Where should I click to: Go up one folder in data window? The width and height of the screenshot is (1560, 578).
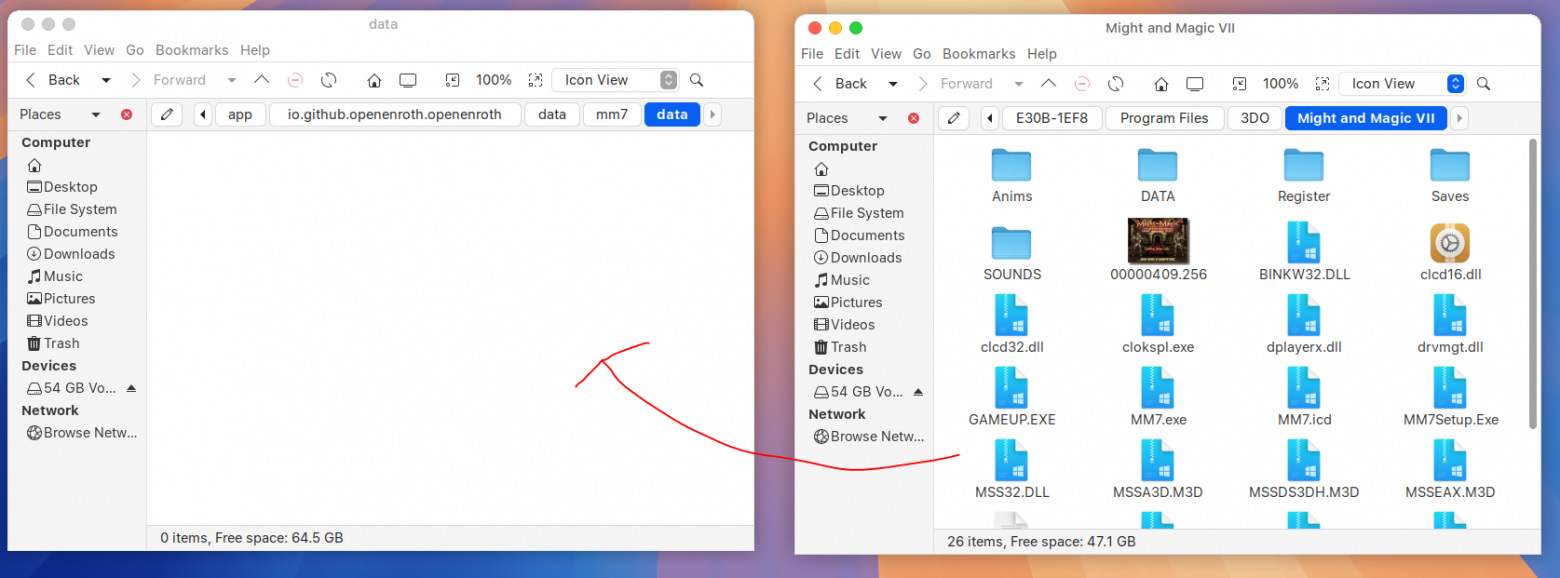point(261,80)
